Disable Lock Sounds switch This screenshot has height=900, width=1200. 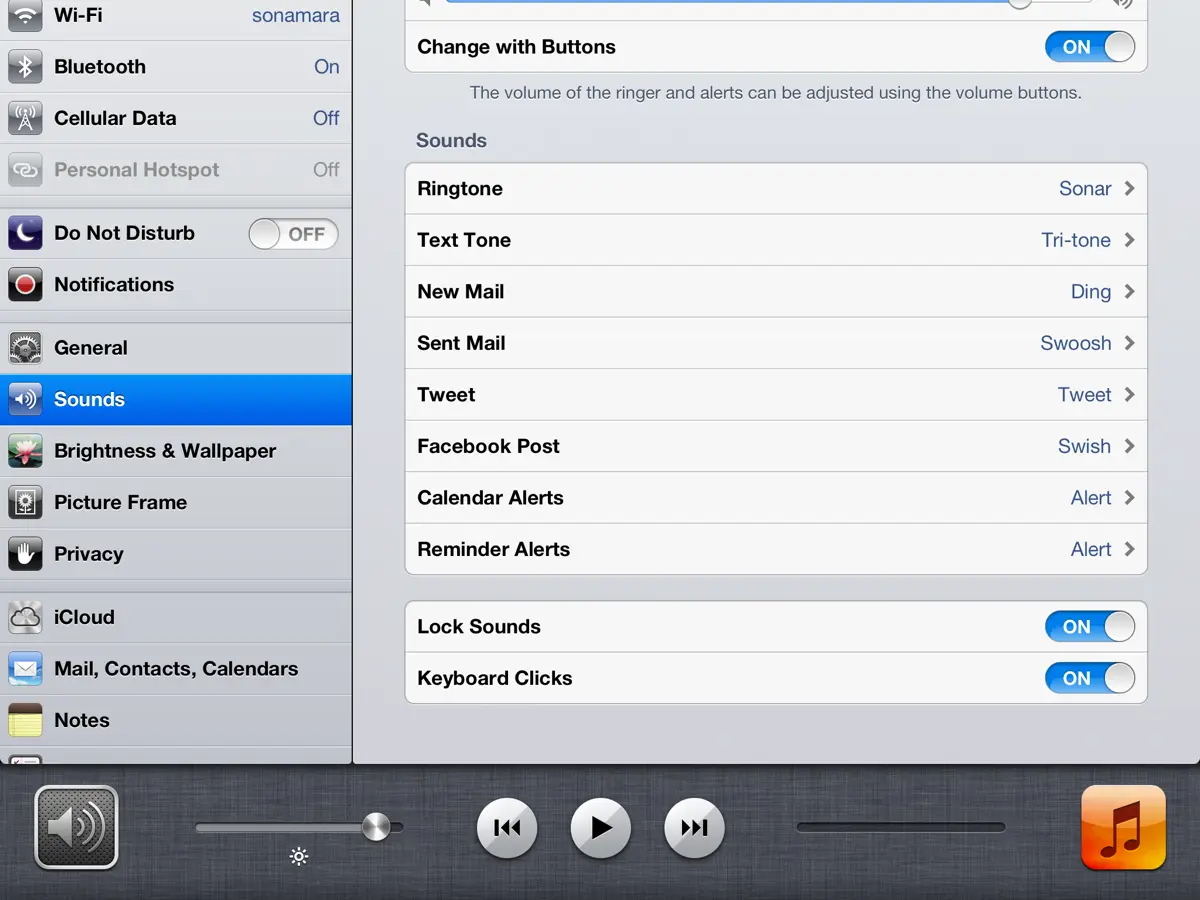tap(1089, 627)
